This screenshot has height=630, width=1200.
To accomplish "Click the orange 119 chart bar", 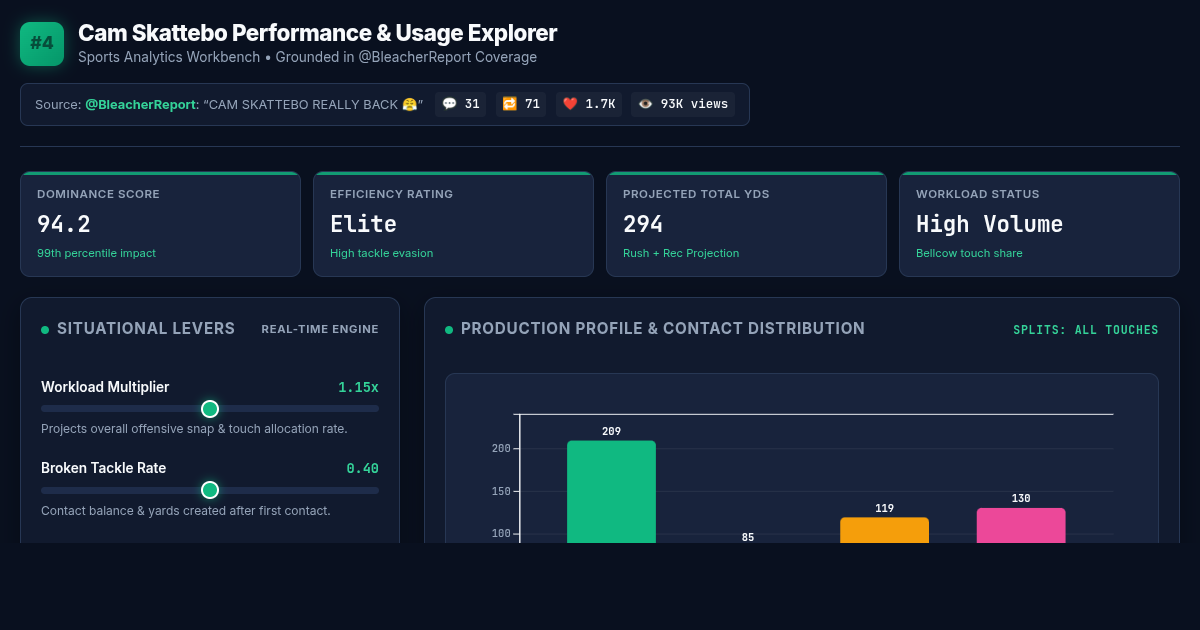I will tap(884, 530).
